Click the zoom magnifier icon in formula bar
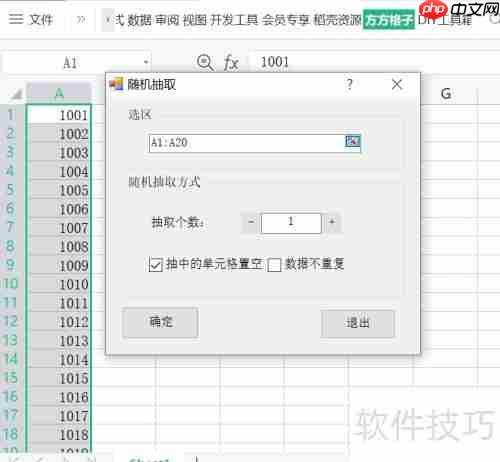The height and width of the screenshot is (462, 500). tap(205, 63)
